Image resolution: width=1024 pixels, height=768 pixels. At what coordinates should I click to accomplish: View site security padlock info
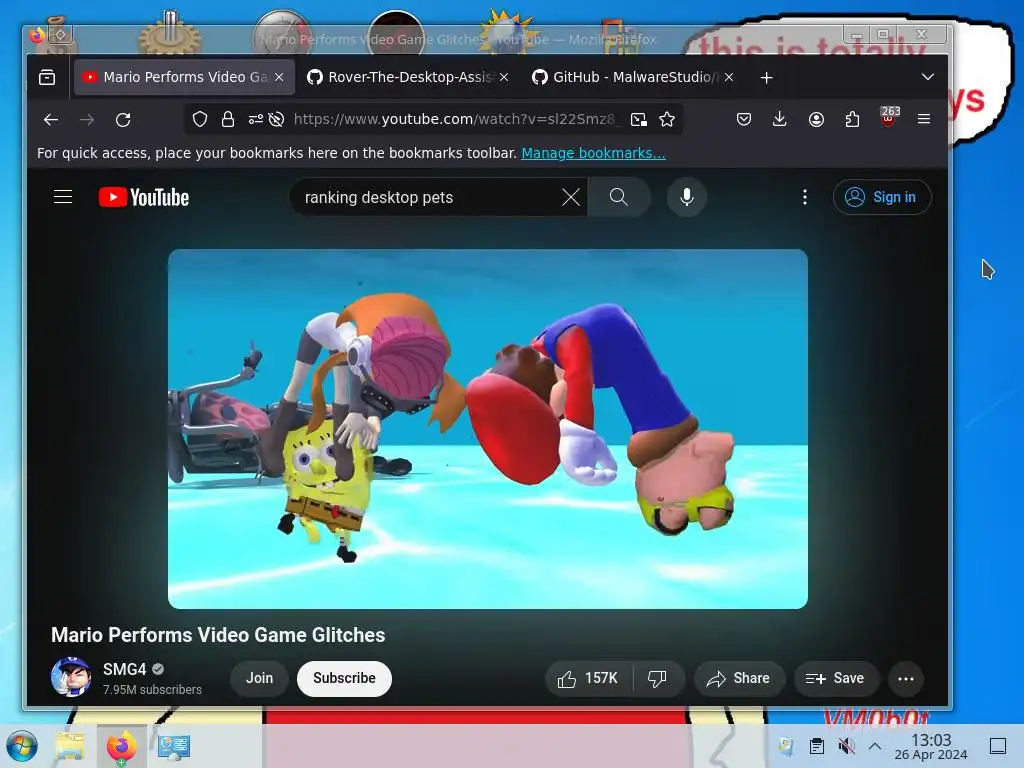coord(227,119)
